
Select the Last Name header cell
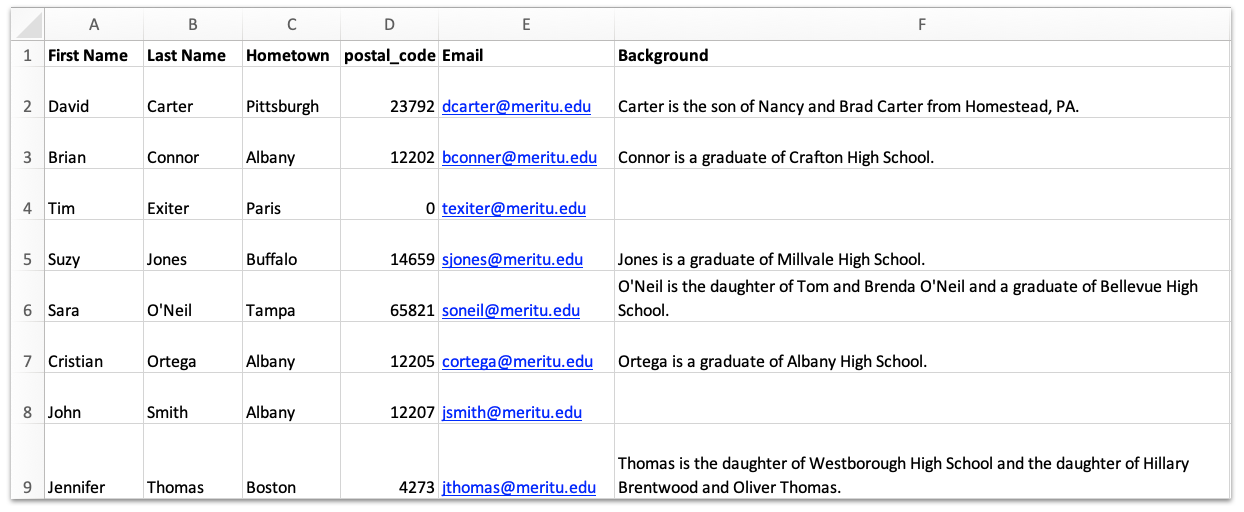(193, 54)
